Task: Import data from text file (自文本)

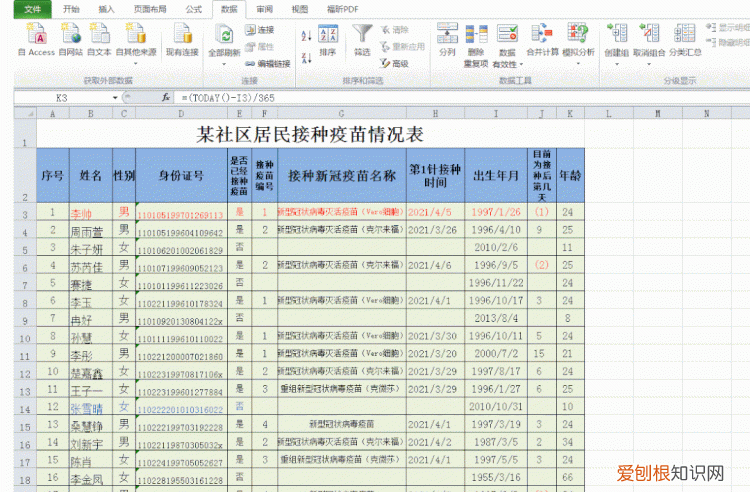Action: coord(99,39)
